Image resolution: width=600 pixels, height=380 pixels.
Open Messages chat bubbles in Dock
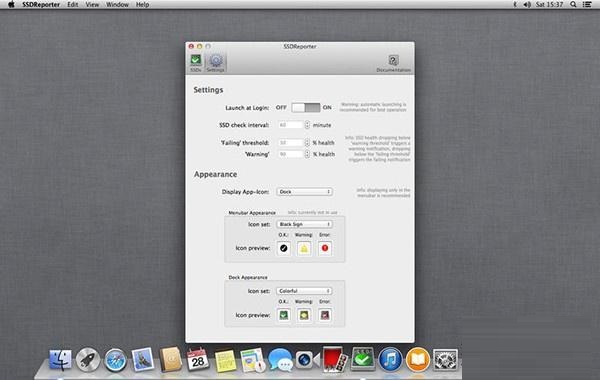click(x=280, y=360)
